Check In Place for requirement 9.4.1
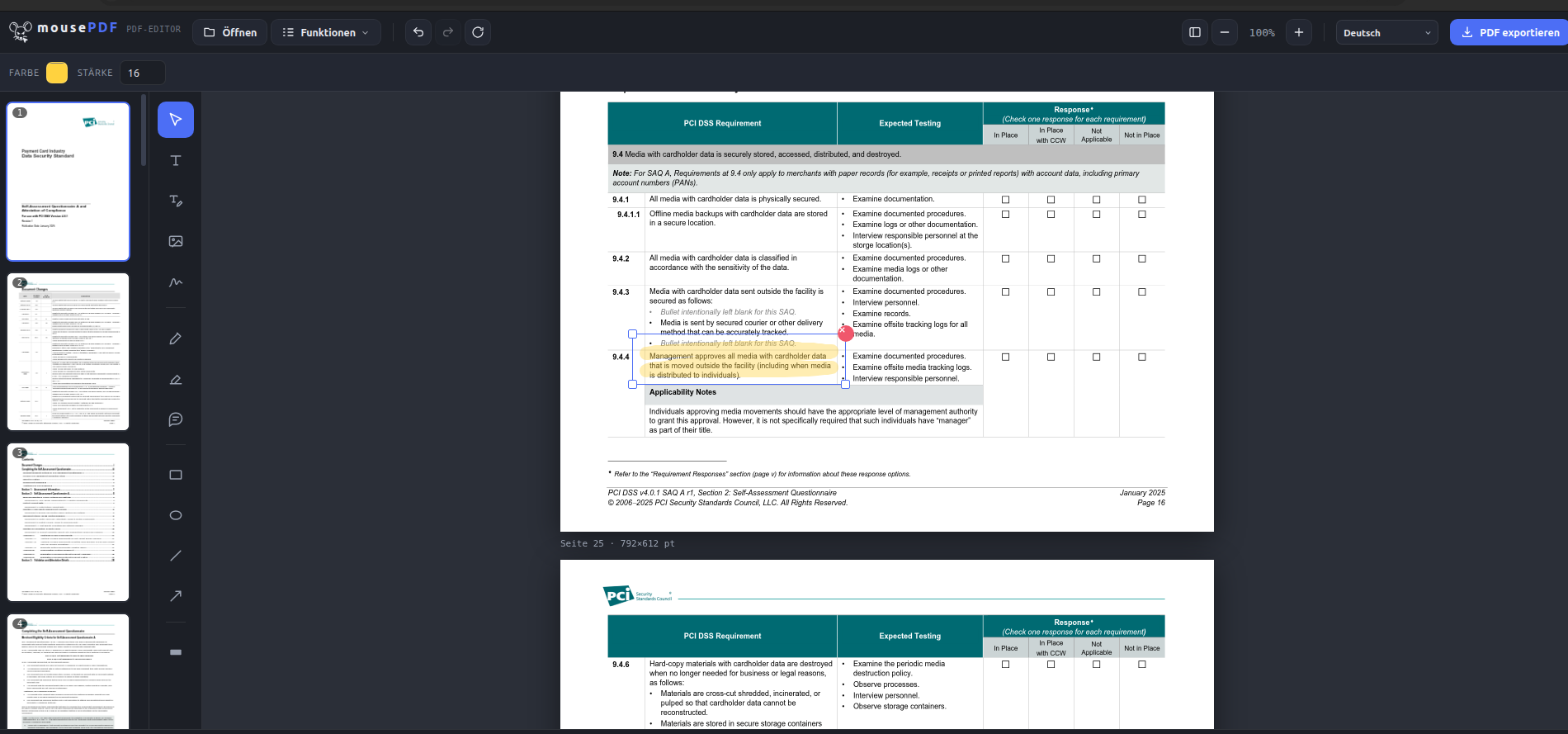 [x=1005, y=200]
